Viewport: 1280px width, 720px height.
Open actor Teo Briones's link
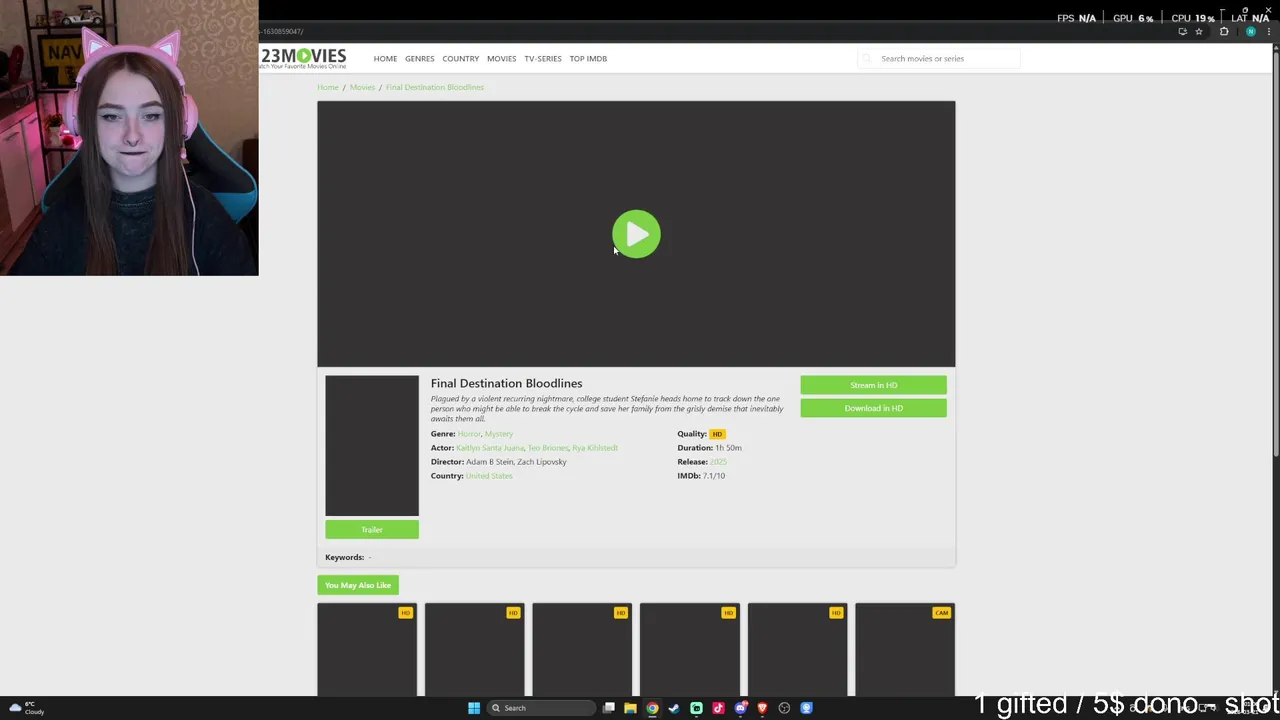[x=548, y=448]
